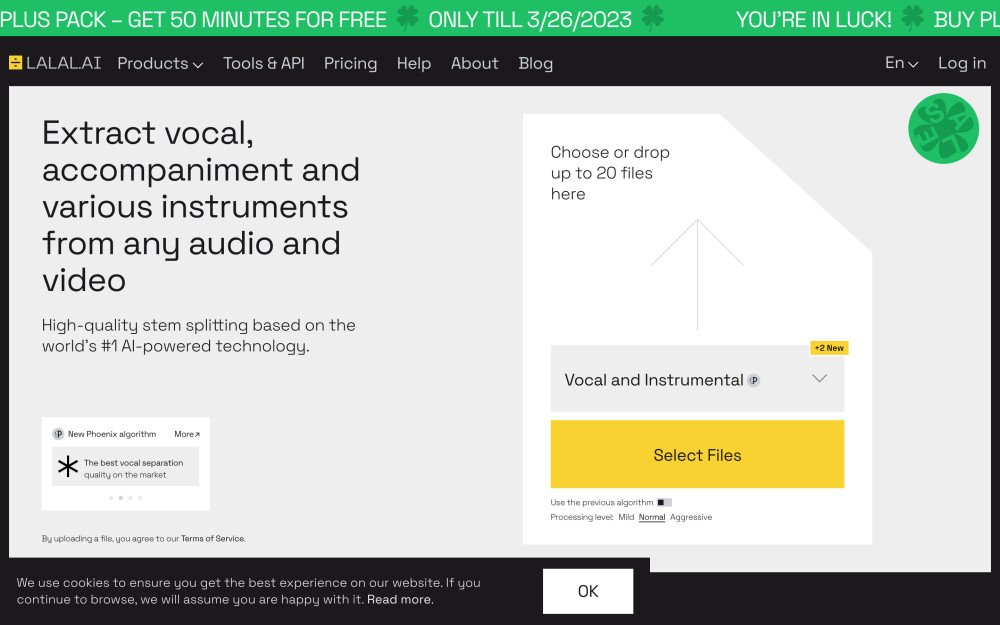Click the Phoenix icon beside New Phoenix algorithm

[x=58, y=434]
